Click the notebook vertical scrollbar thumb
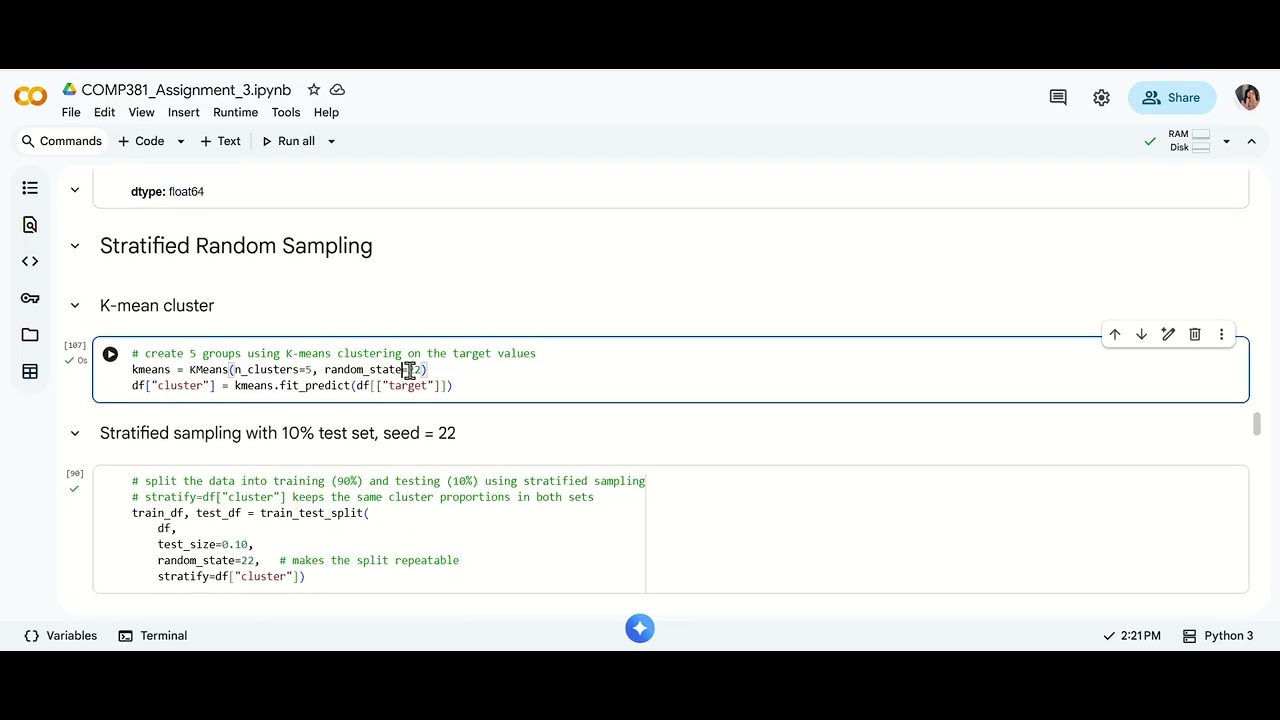The height and width of the screenshot is (720, 1280). [x=1257, y=424]
